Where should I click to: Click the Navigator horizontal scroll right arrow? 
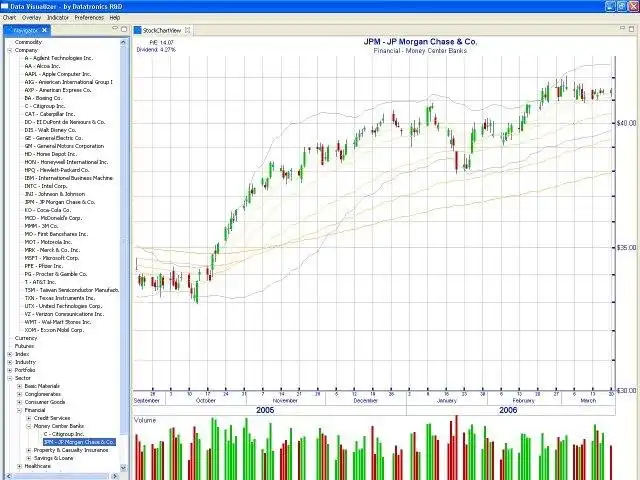(115, 476)
